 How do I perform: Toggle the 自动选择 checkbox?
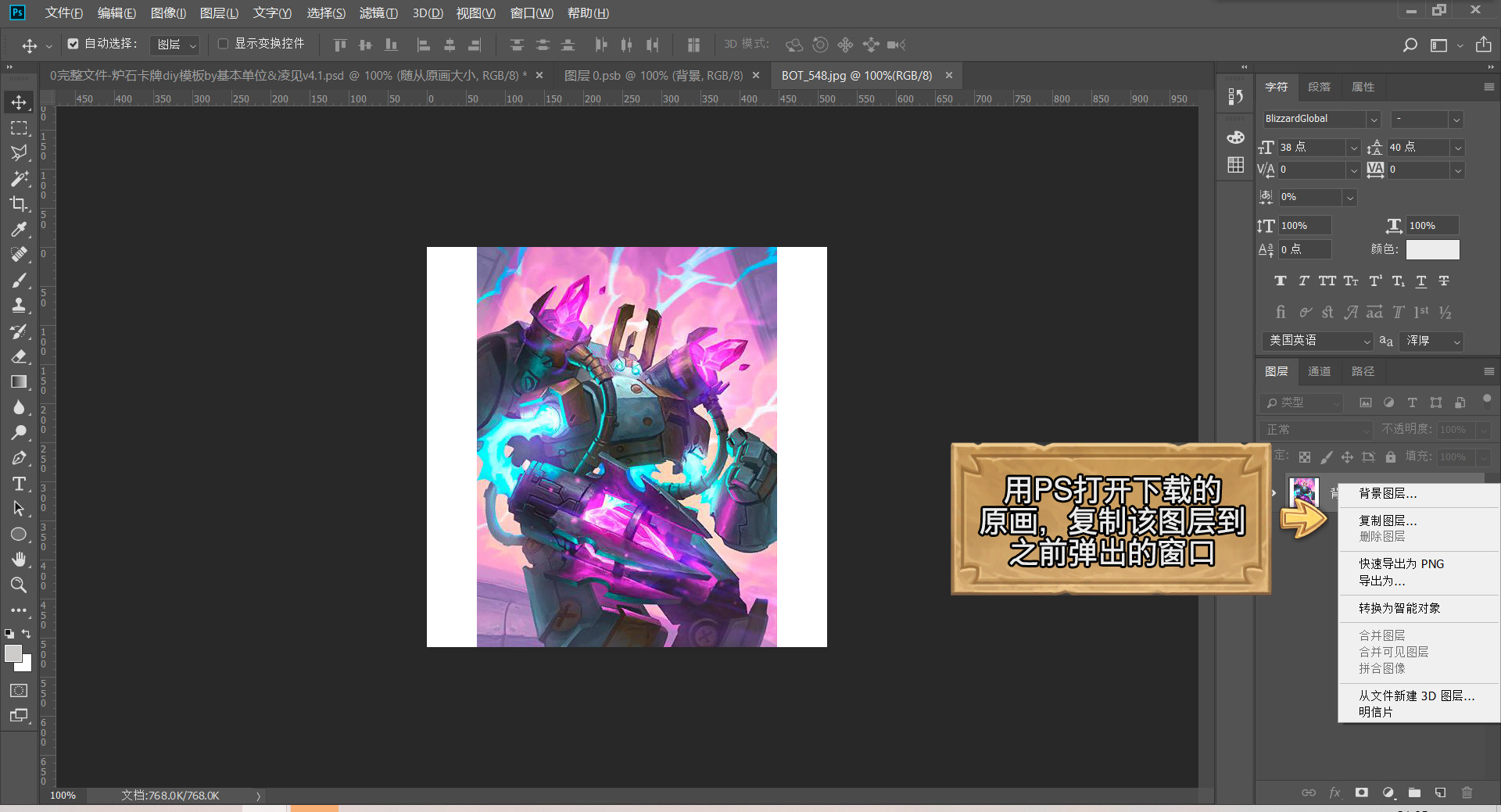73,44
